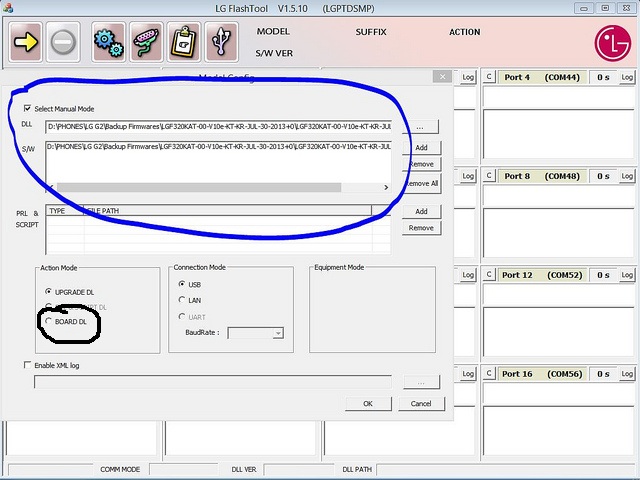Screen dimensions: 640x480
Task: Click Port 16 (COM56) label
Action: (x=542, y=373)
